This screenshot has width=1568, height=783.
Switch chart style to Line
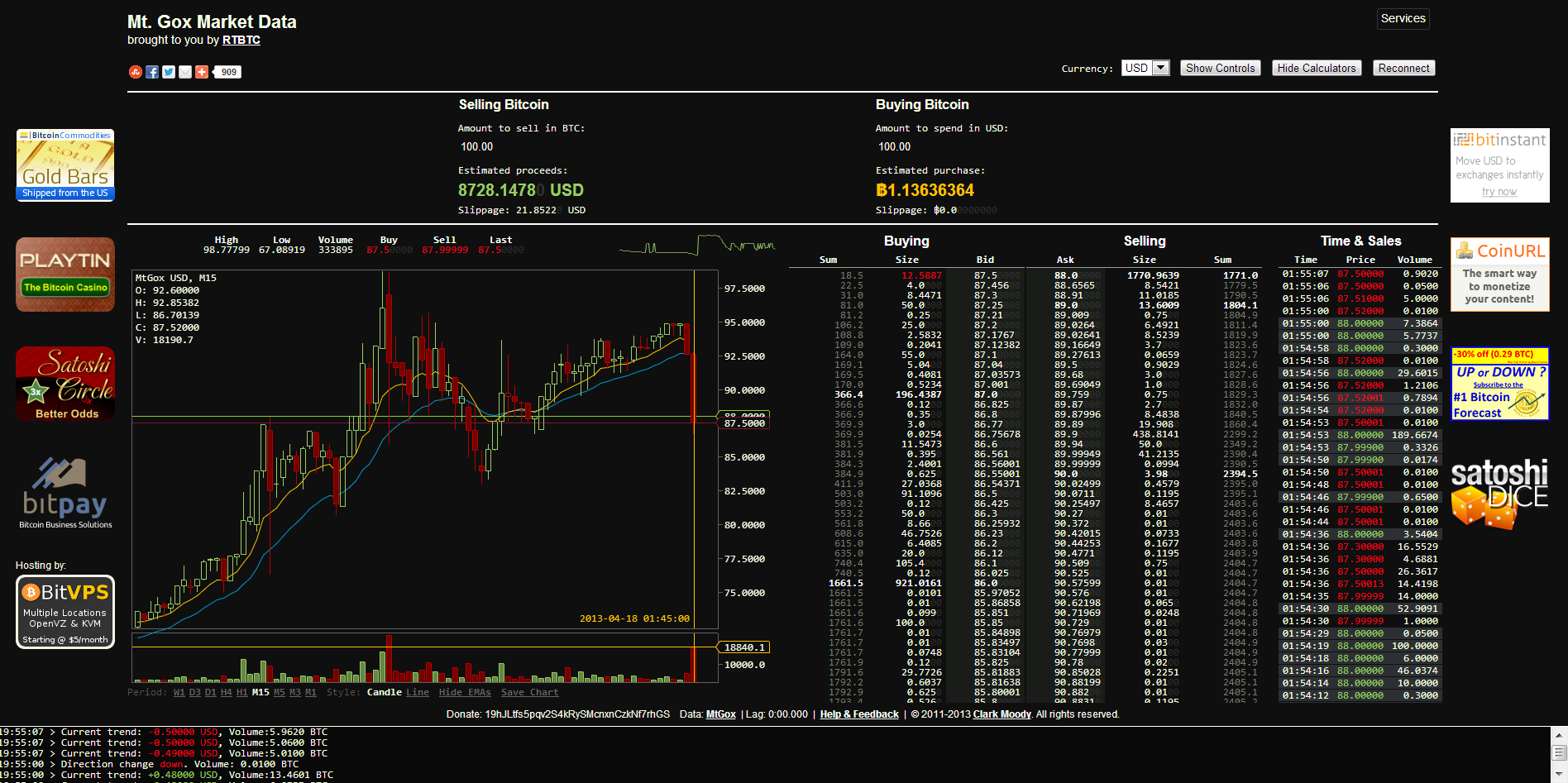[x=418, y=692]
